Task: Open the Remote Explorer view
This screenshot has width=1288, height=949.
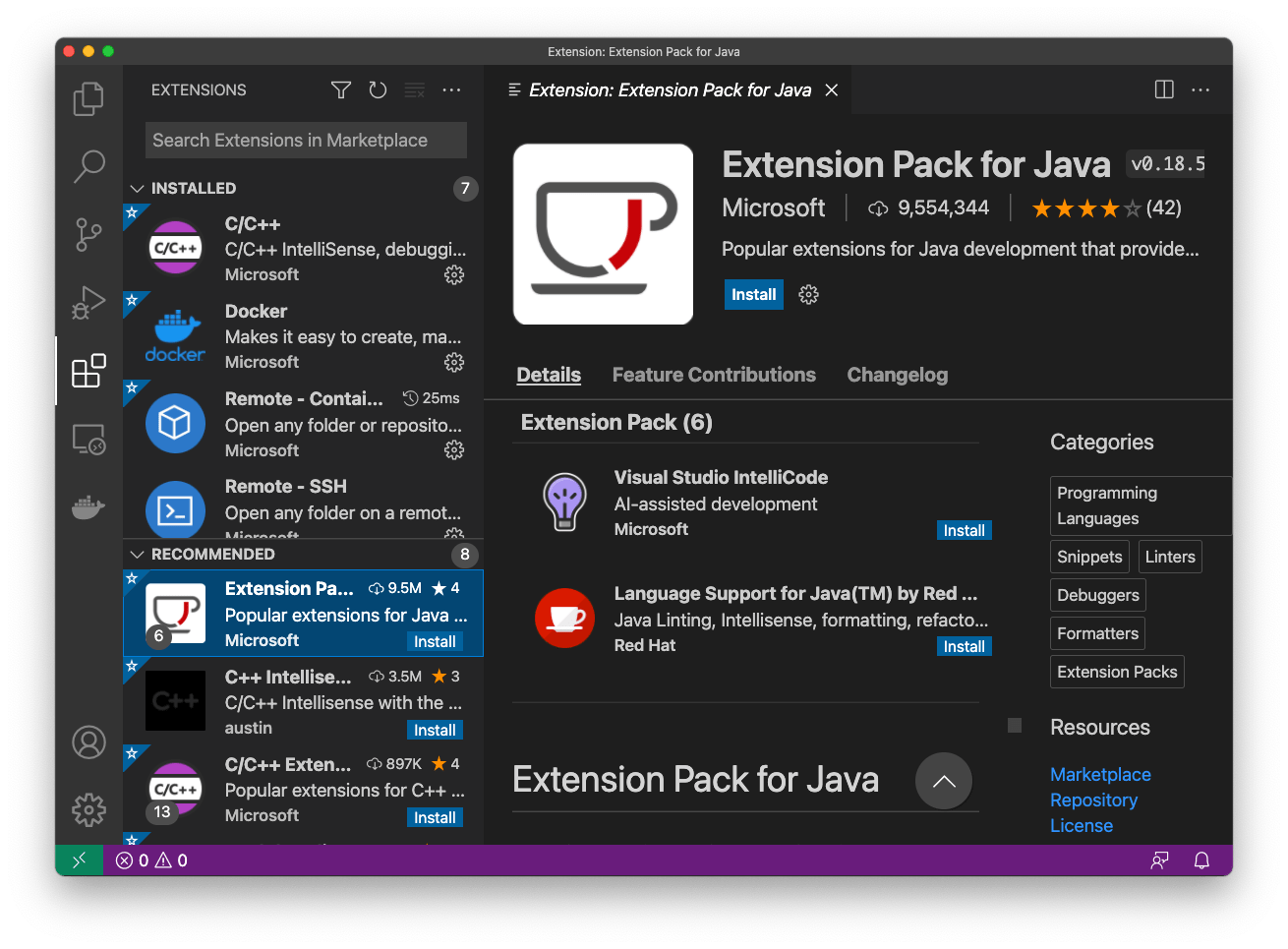Action: click(x=88, y=440)
